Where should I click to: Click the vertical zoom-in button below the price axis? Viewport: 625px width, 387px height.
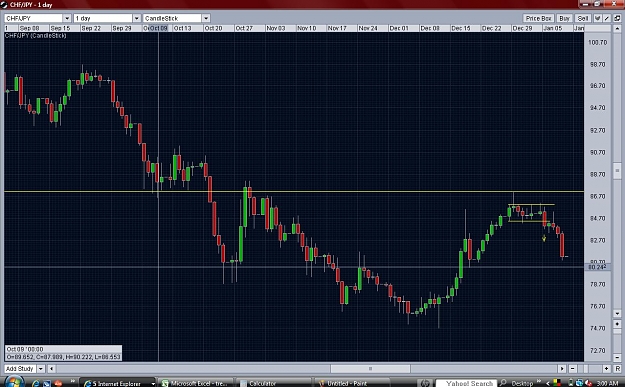(x=617, y=324)
